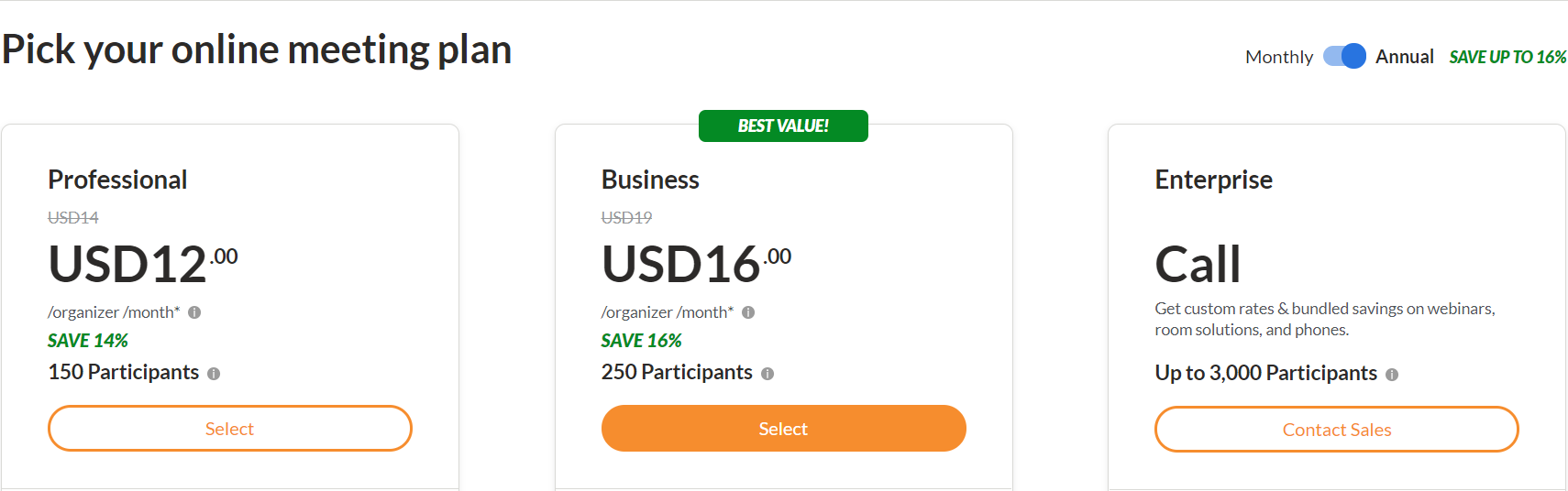Click the Professional plan heading
The height and width of the screenshot is (491, 1568).
pyautogui.click(x=117, y=180)
